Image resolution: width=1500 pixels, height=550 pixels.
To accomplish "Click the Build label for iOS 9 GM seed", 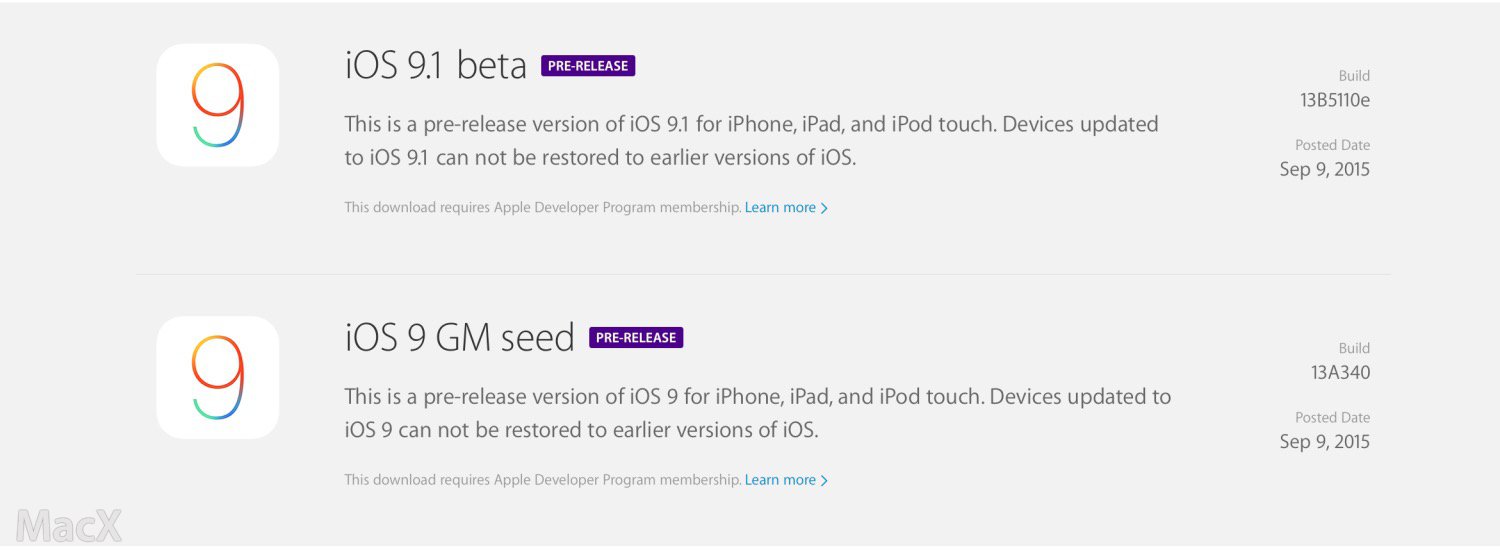I will (1354, 348).
